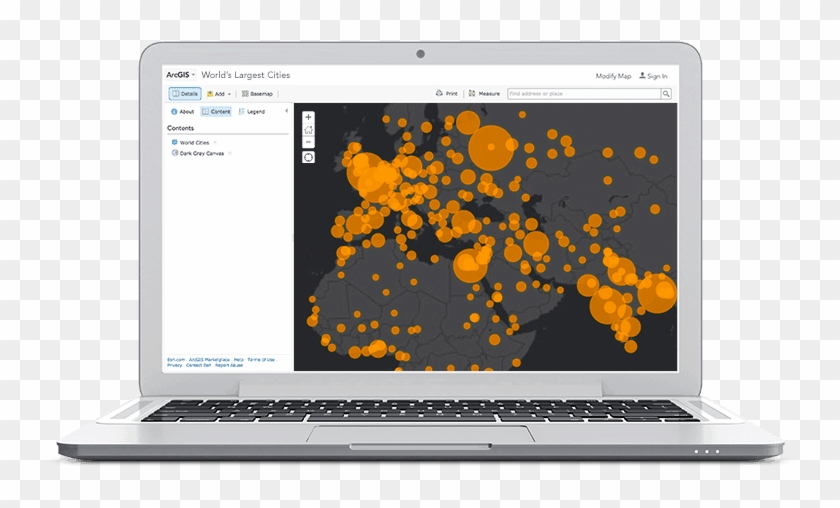The height and width of the screenshot is (508, 840).
Task: Open the Modify Map link
Action: pos(613,76)
